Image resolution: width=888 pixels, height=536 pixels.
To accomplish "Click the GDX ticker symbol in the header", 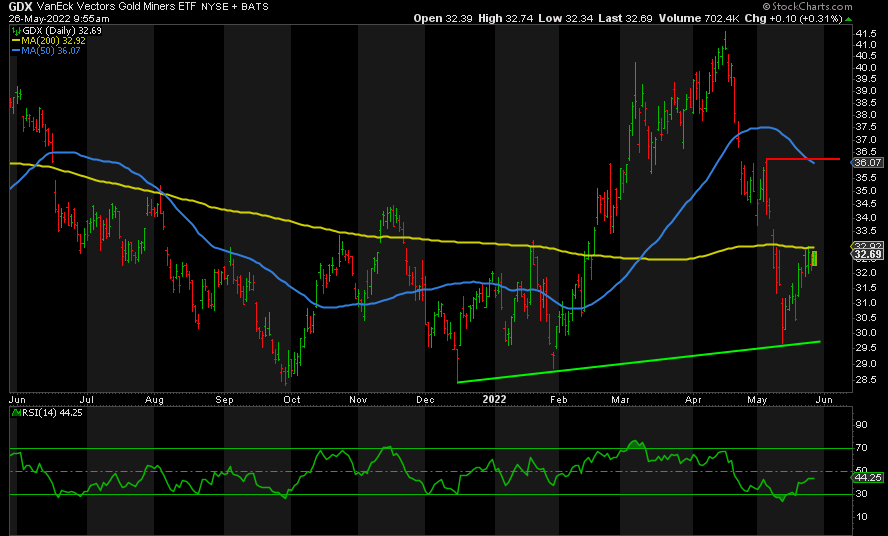I will click(x=20, y=7).
